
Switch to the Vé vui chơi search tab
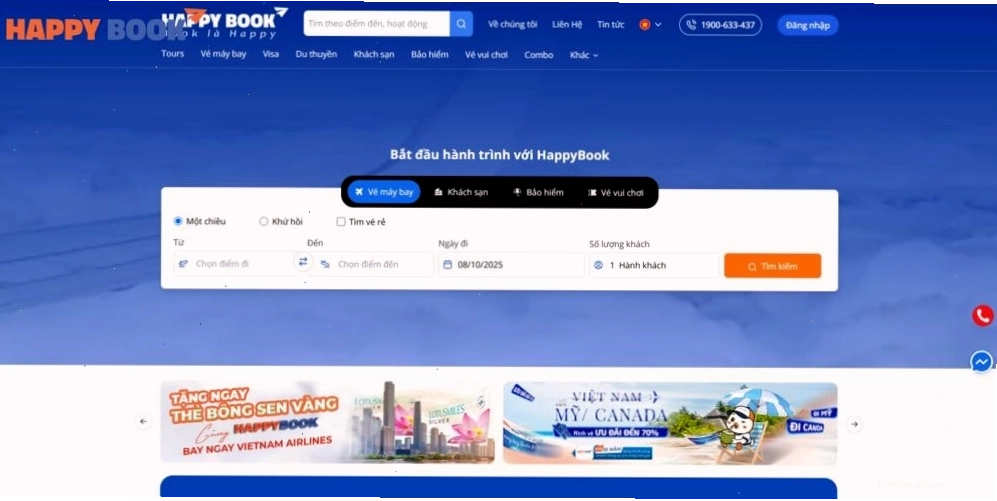click(x=615, y=193)
